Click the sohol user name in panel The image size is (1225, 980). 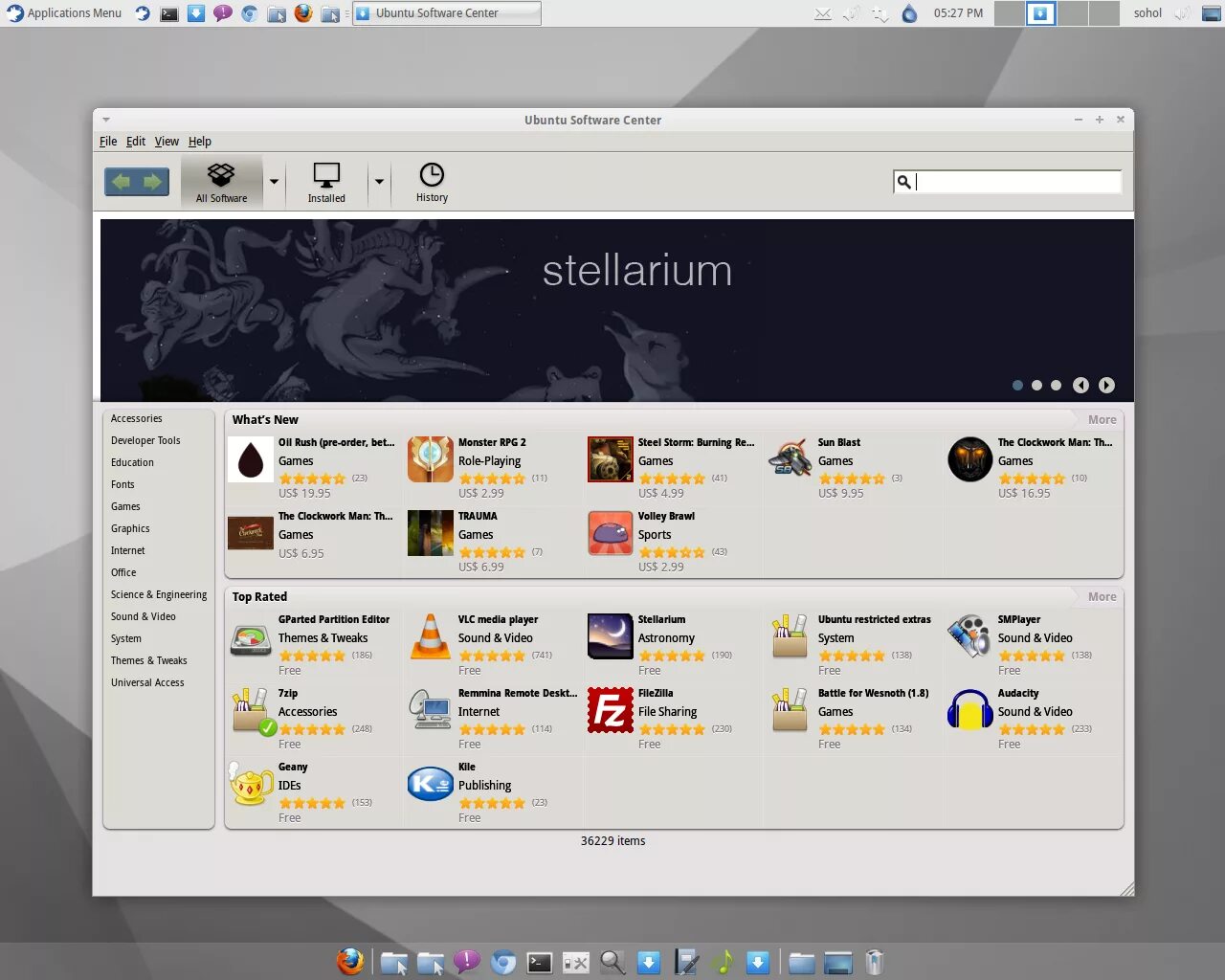1147,13
